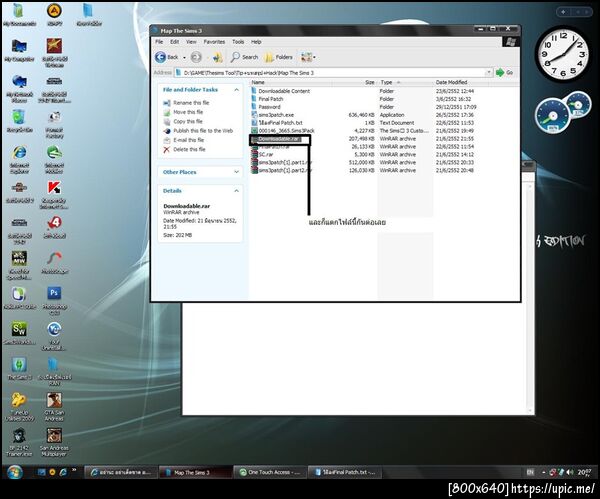Screen dimensions: 600x499
Task: Open the Search toolbar button
Action: [245, 57]
